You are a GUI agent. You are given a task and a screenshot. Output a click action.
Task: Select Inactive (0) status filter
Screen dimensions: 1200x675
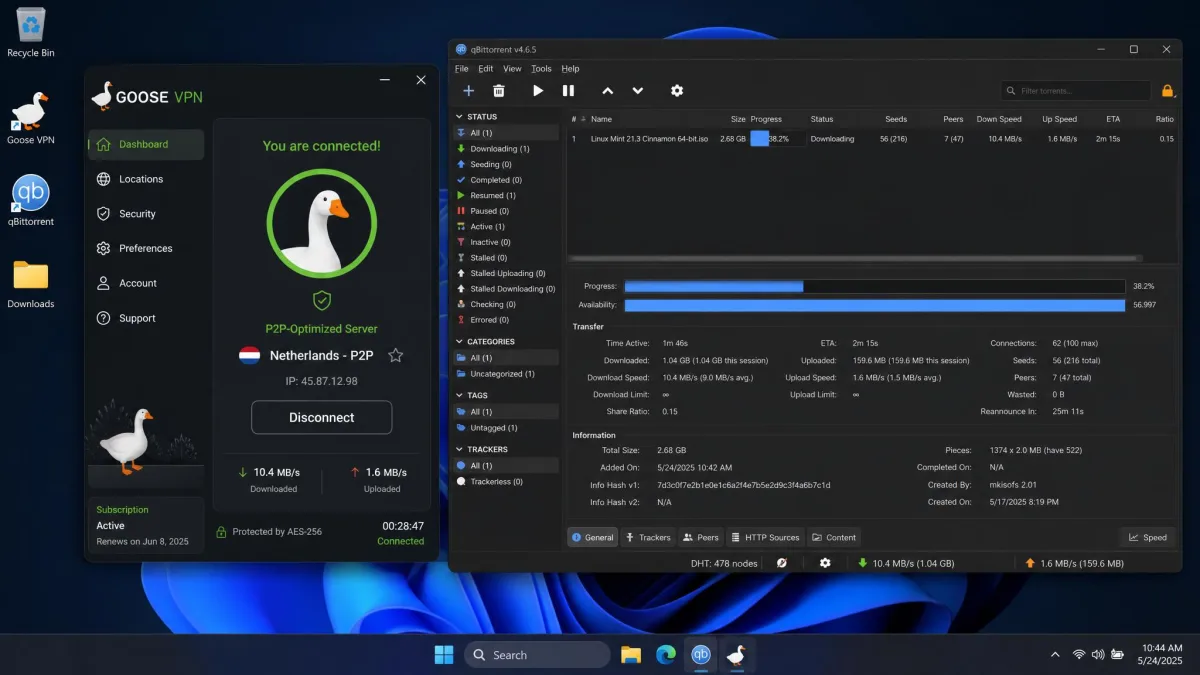506,242
